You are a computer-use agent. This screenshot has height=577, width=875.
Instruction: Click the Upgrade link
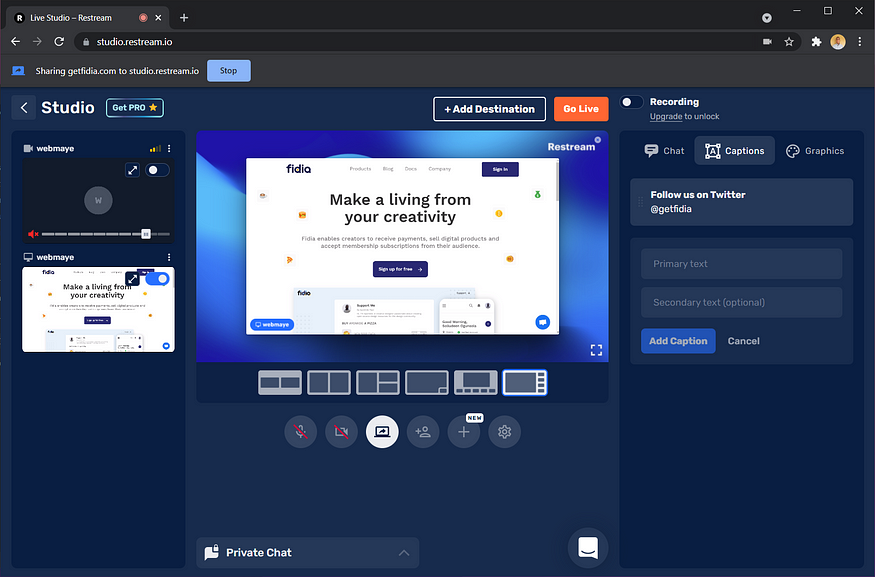[x=666, y=116]
